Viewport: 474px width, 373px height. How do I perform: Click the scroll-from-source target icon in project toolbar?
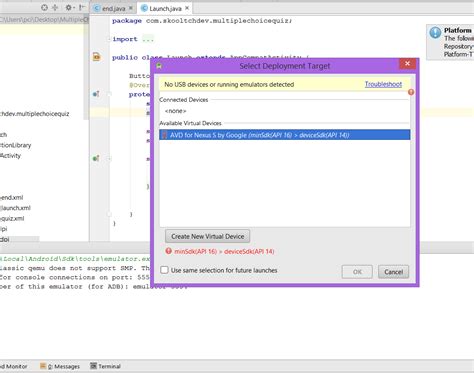click(44, 7)
